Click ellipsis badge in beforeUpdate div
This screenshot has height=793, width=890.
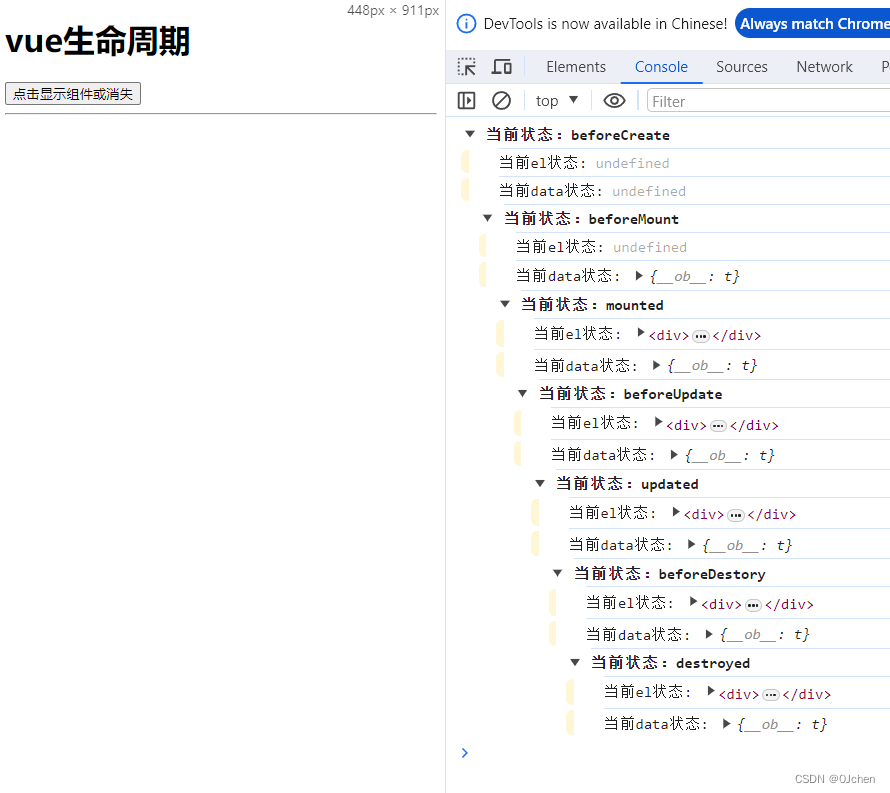point(719,426)
